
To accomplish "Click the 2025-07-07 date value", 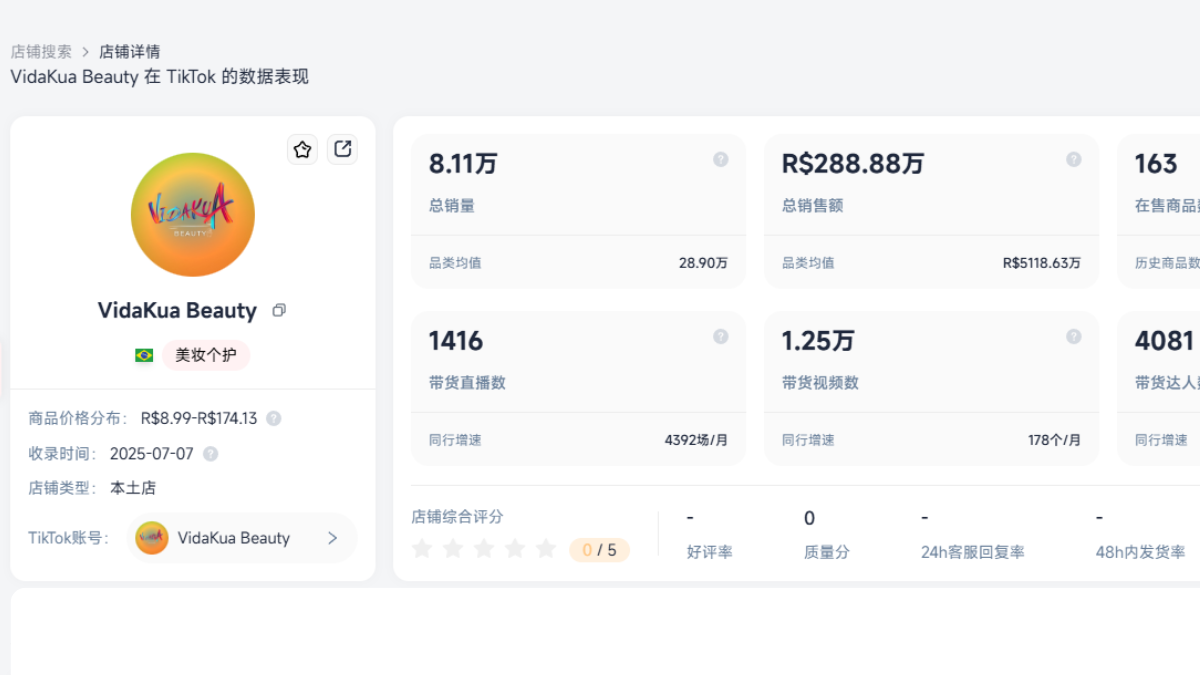I will 152,454.
